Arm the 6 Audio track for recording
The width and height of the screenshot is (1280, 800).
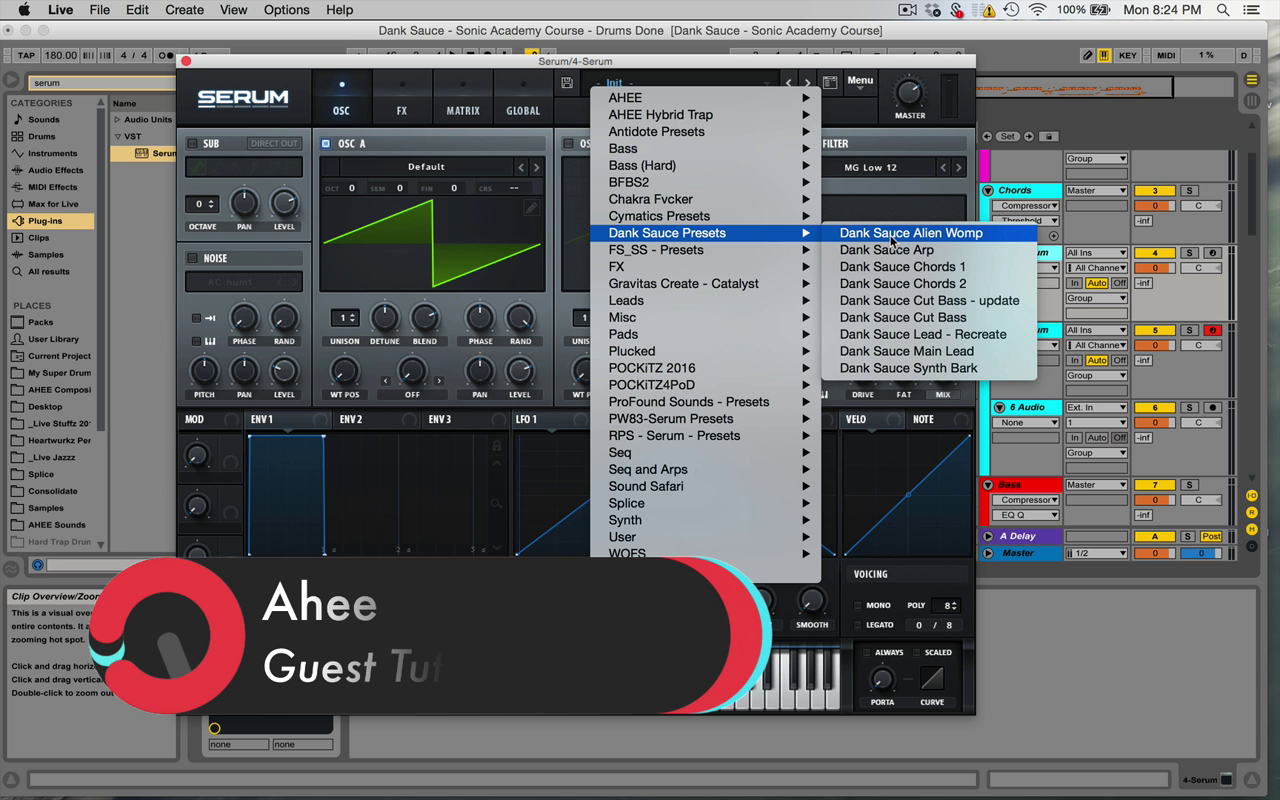[1213, 408]
